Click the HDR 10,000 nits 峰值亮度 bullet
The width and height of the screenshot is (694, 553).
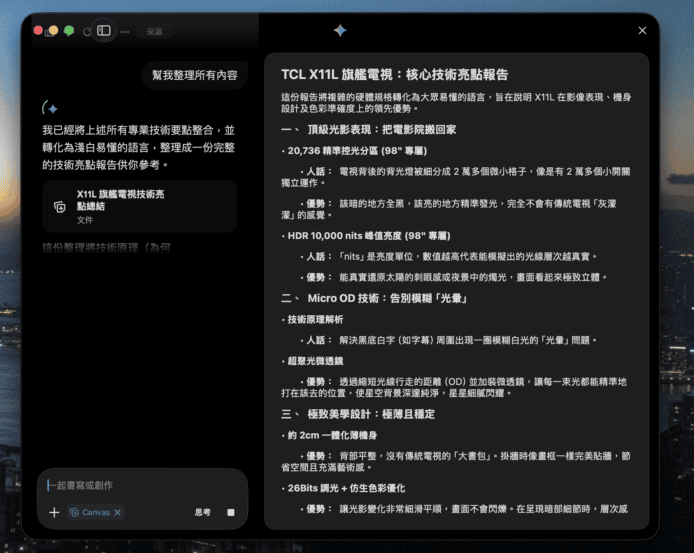pos(366,236)
